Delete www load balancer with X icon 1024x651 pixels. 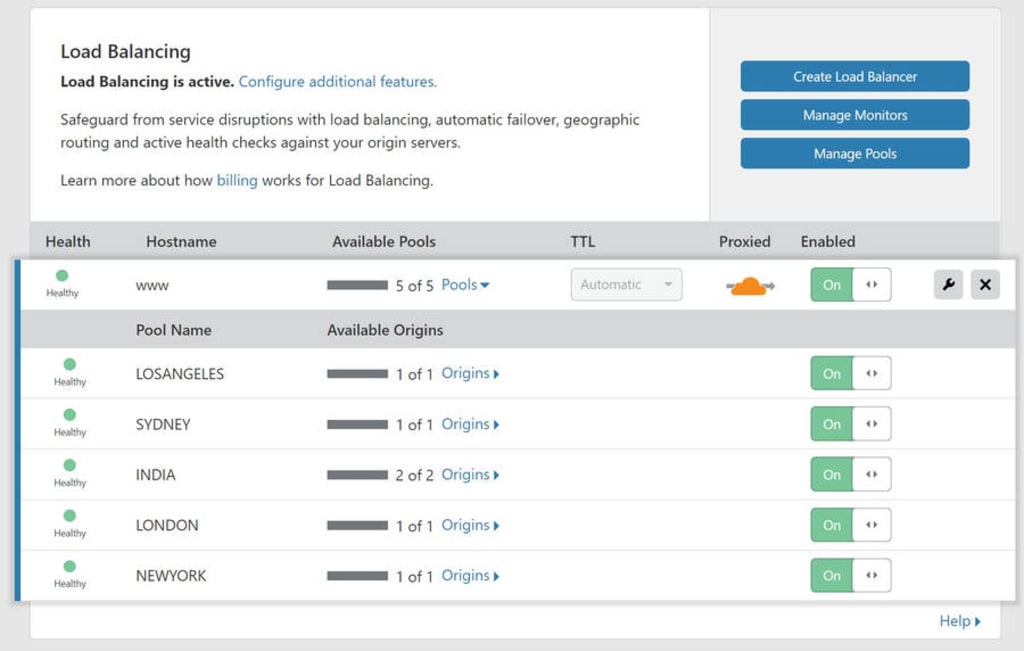(x=985, y=285)
